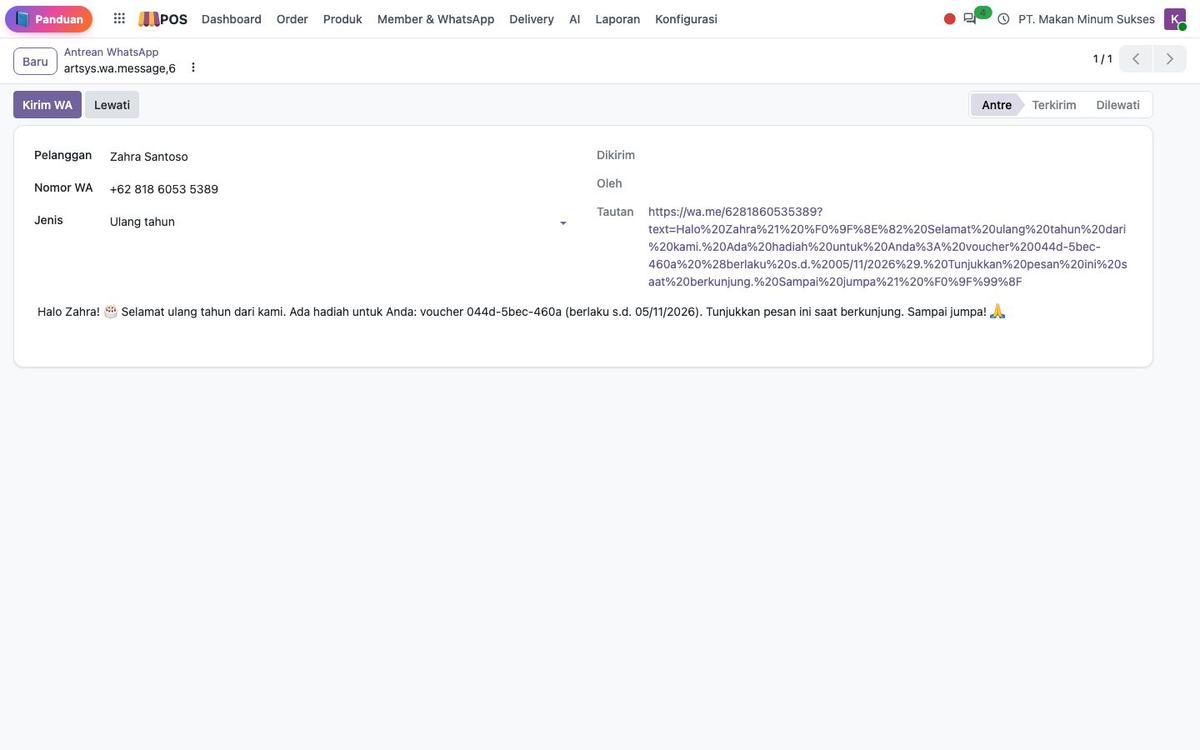The height and width of the screenshot is (750, 1200).
Task: Go to next record arrow
Action: click(1170, 59)
